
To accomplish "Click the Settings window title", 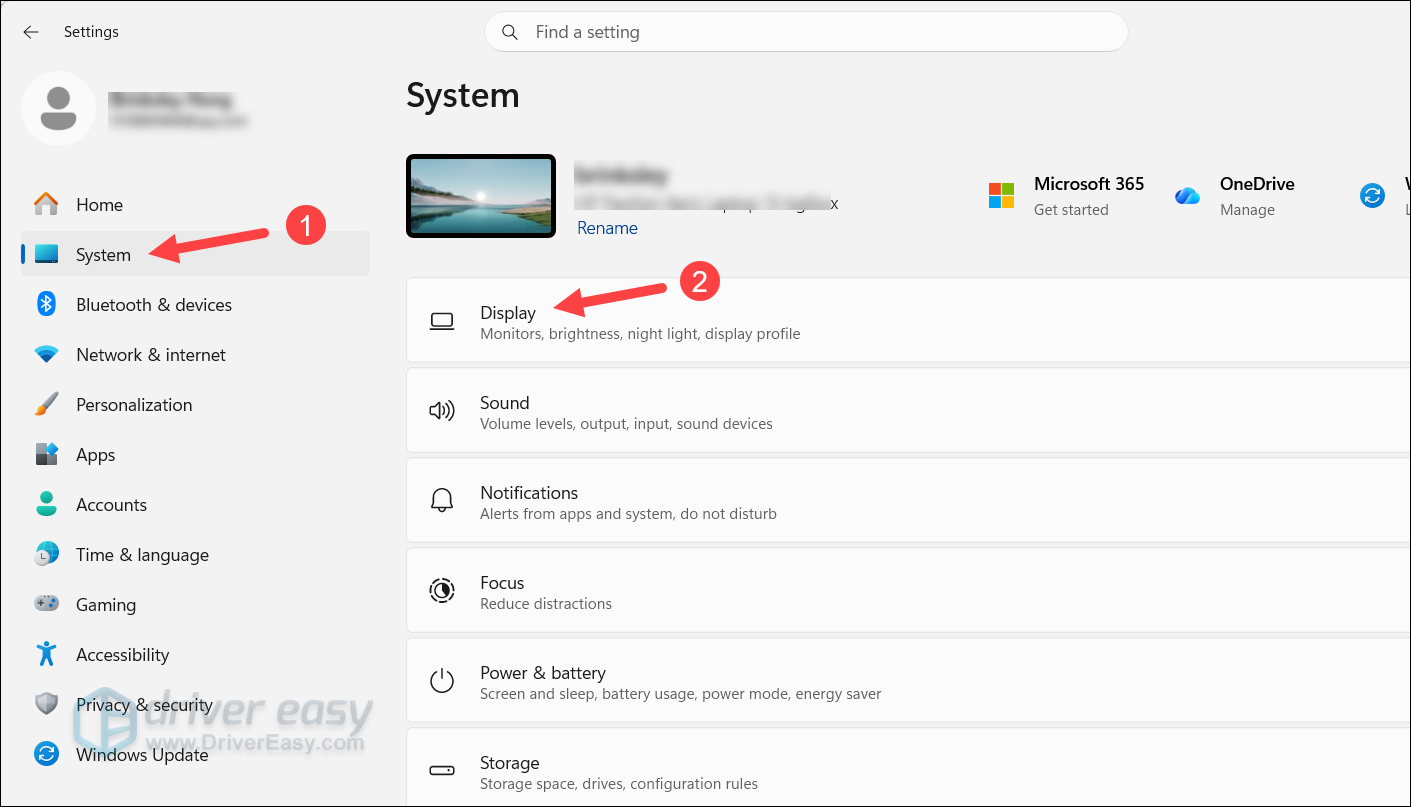I will coord(91,32).
